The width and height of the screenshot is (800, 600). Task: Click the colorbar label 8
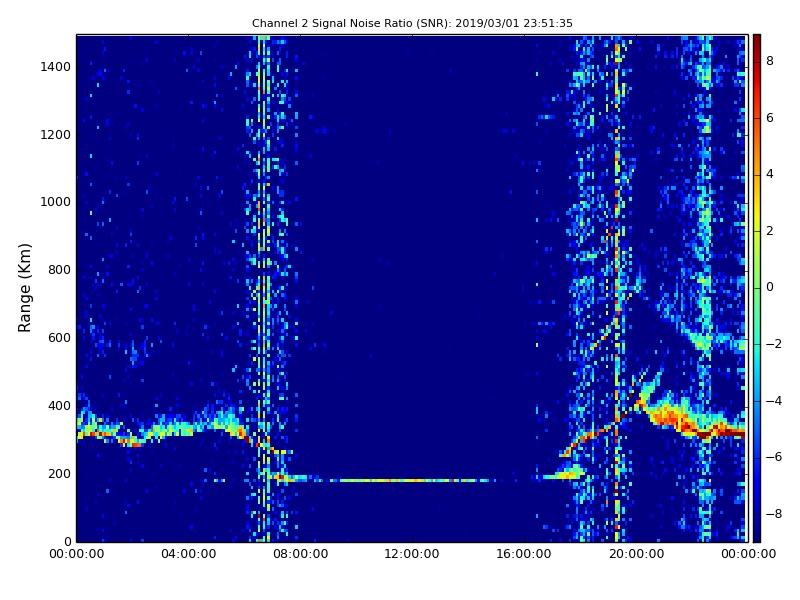coord(770,61)
